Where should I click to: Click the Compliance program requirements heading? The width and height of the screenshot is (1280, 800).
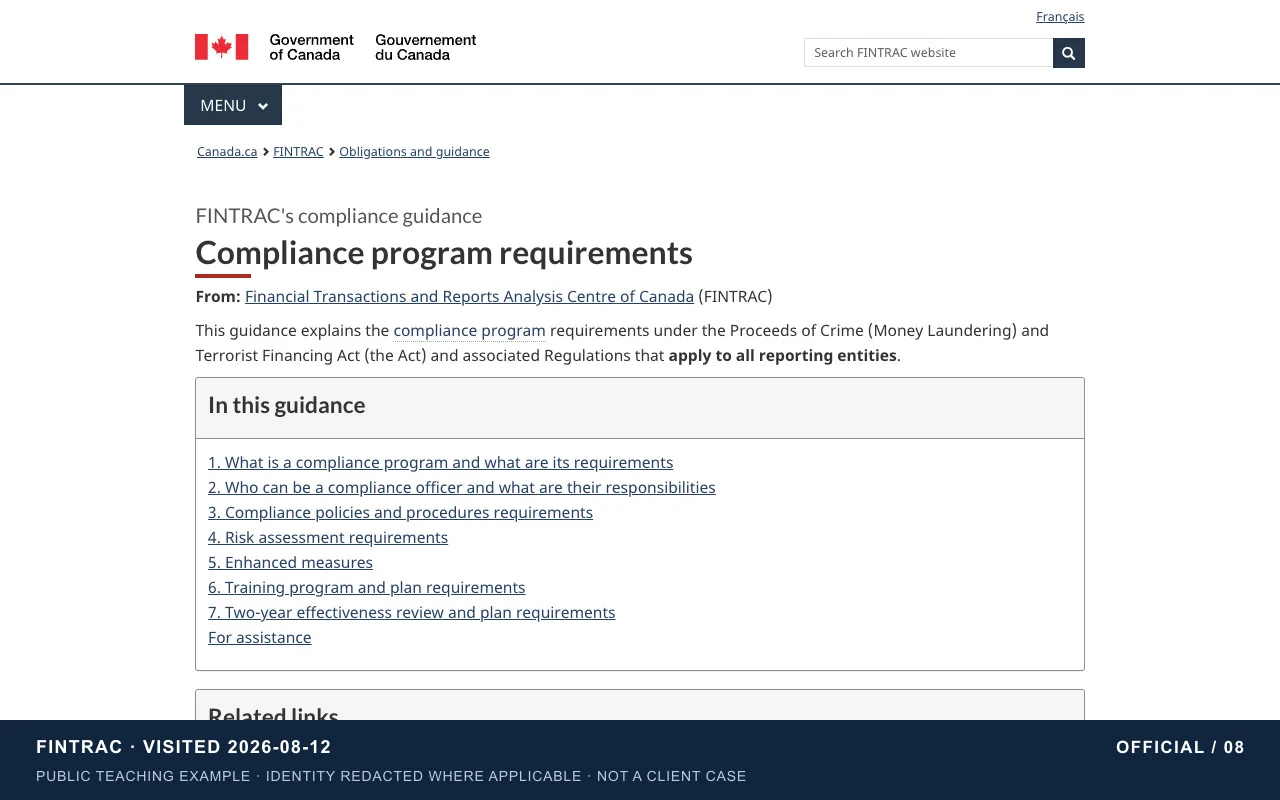[444, 253]
